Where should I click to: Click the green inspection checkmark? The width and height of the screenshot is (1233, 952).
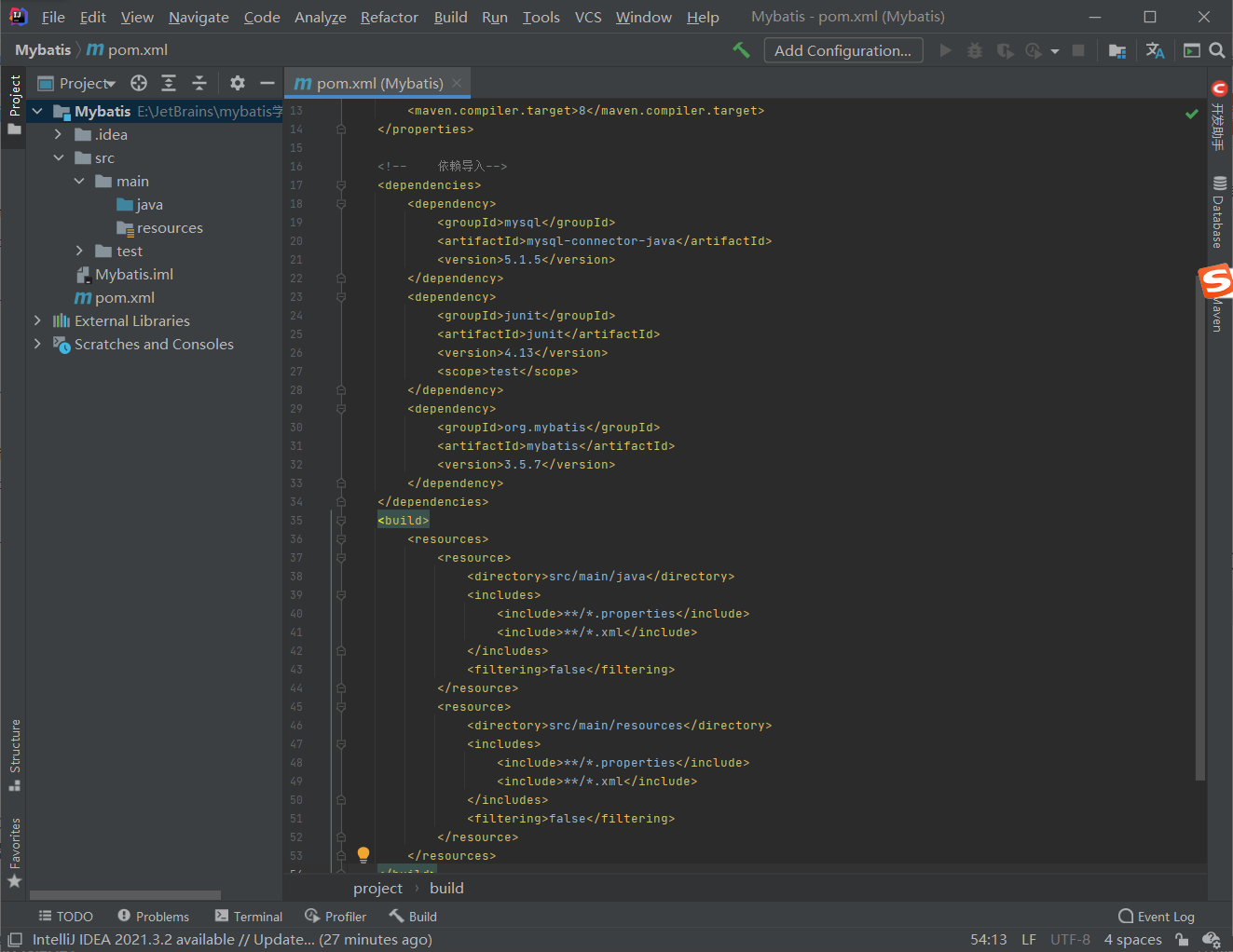click(x=1192, y=114)
